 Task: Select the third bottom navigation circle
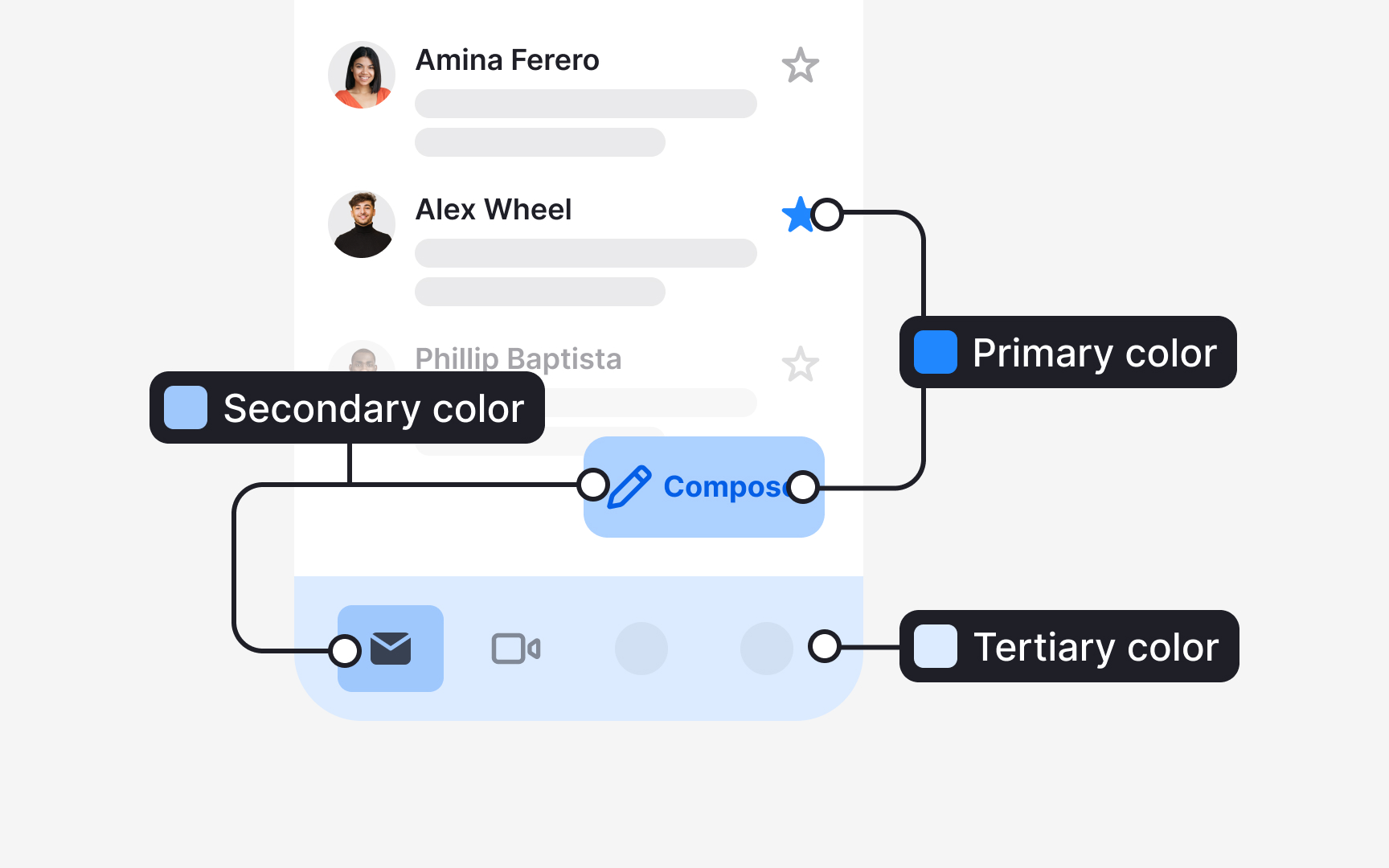point(641,649)
